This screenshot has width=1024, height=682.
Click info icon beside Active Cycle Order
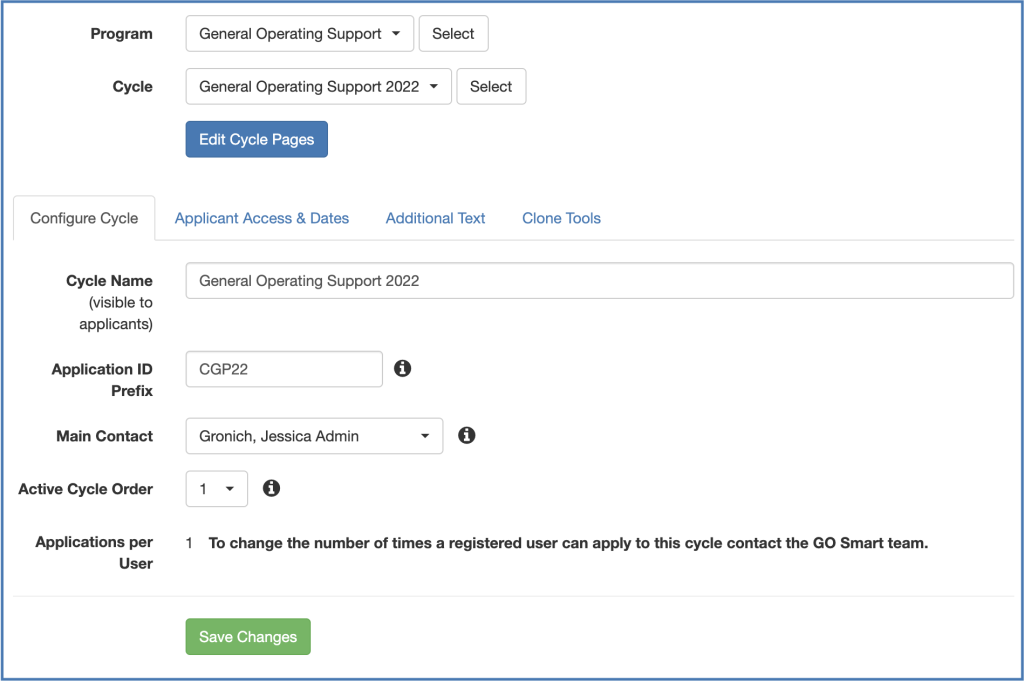271,489
